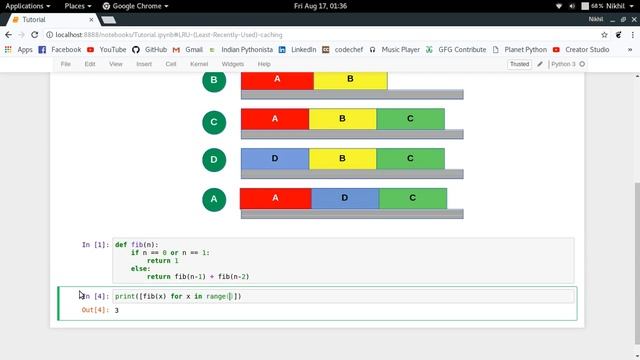Open the Gmail bookmark
640x360 pixels.
(x=188, y=49)
